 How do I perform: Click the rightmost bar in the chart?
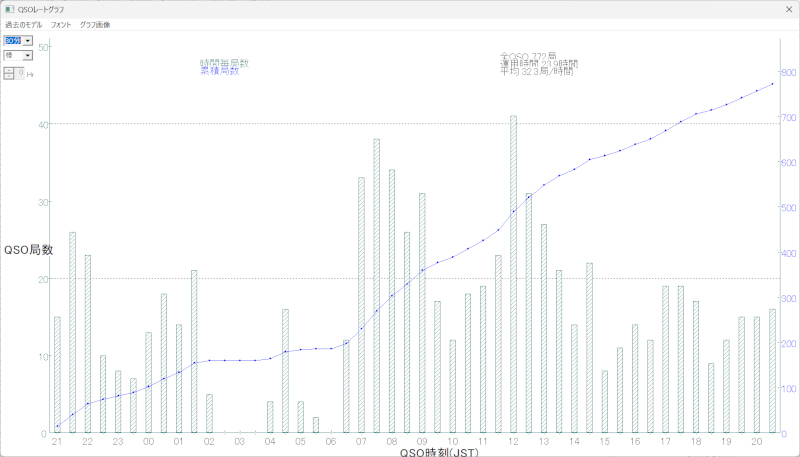772,370
